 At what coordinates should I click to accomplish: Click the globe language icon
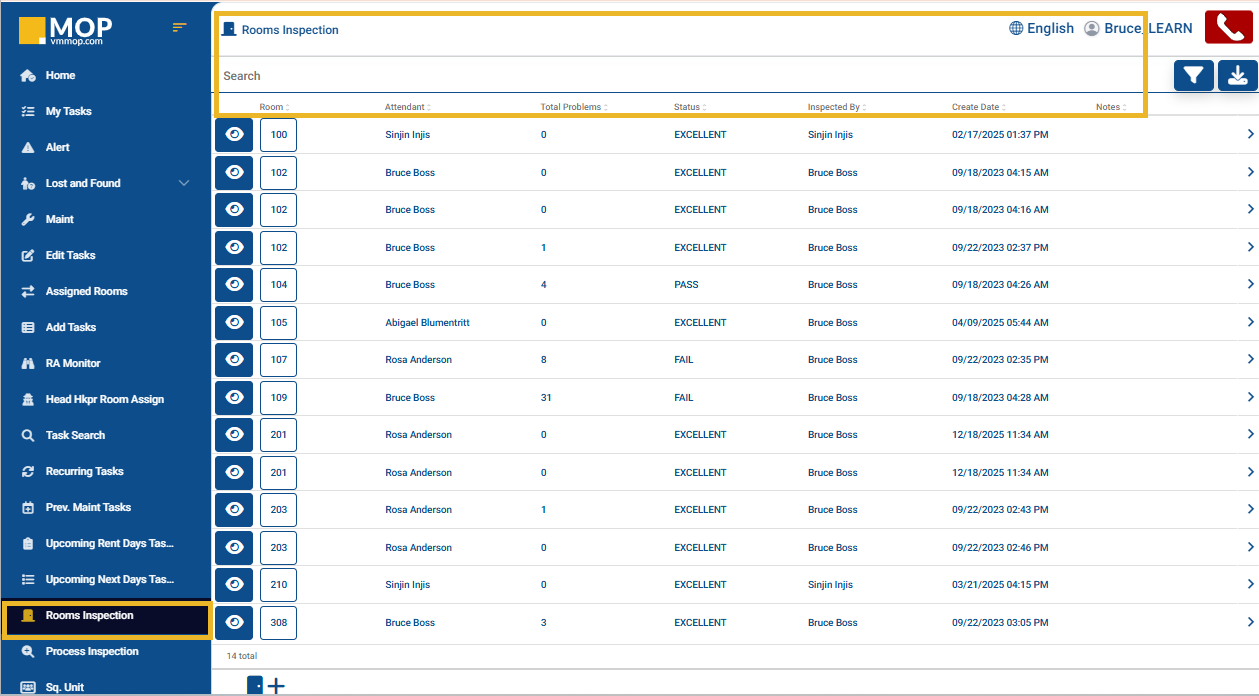pyautogui.click(x=1016, y=28)
